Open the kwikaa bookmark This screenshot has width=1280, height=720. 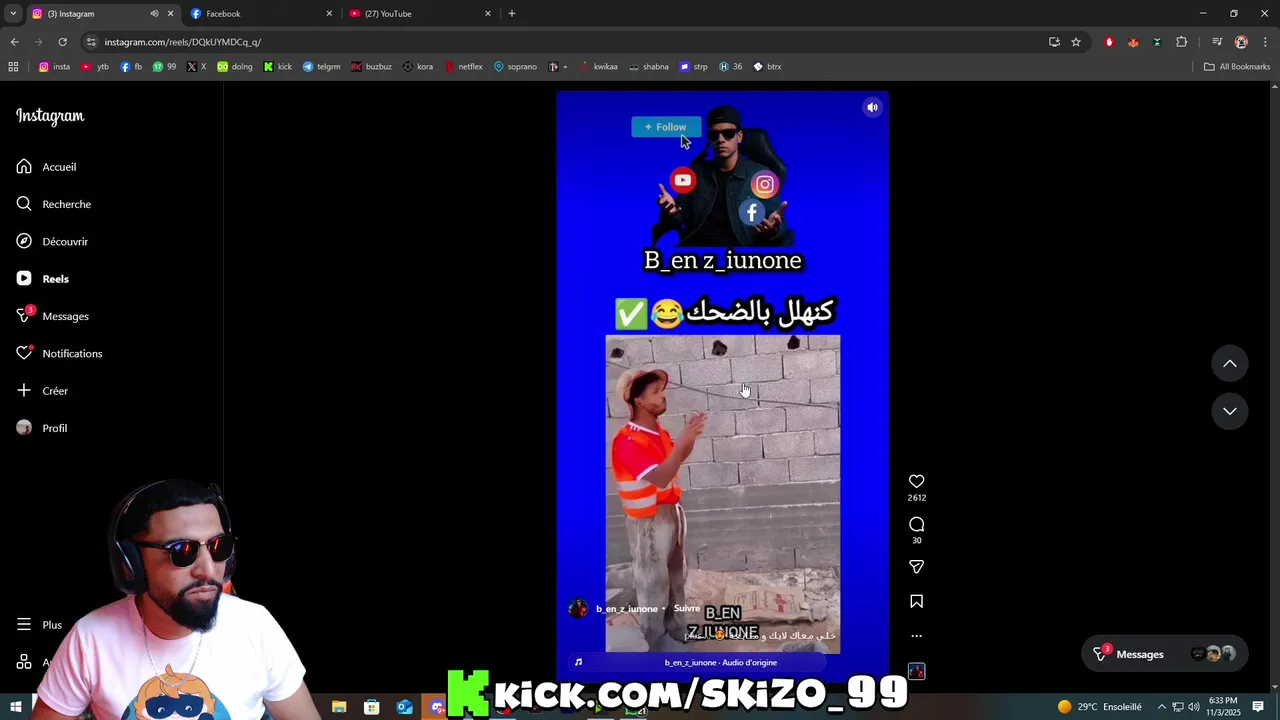point(598,67)
